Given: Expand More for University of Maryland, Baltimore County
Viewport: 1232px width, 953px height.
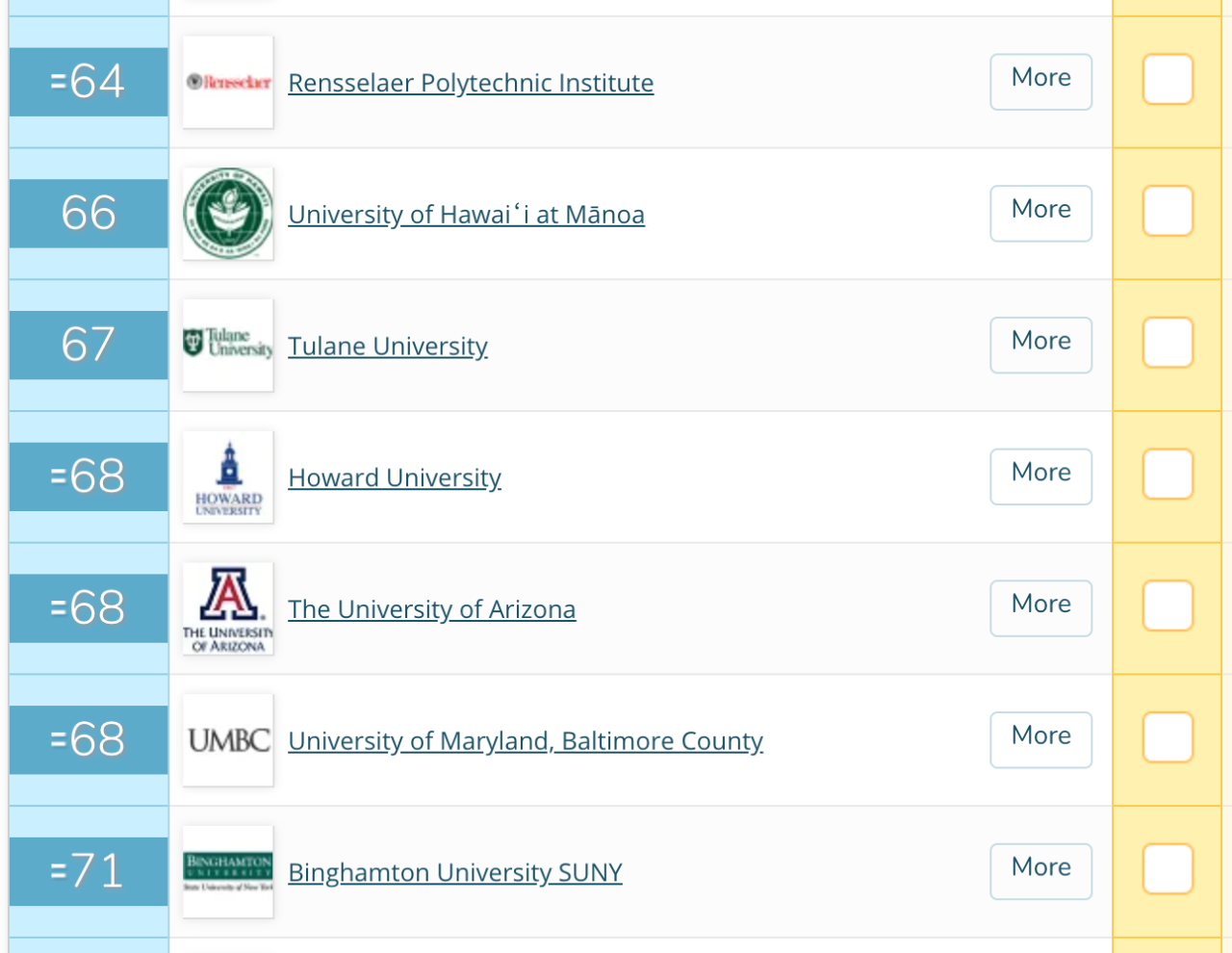Looking at the screenshot, I should [x=1040, y=739].
